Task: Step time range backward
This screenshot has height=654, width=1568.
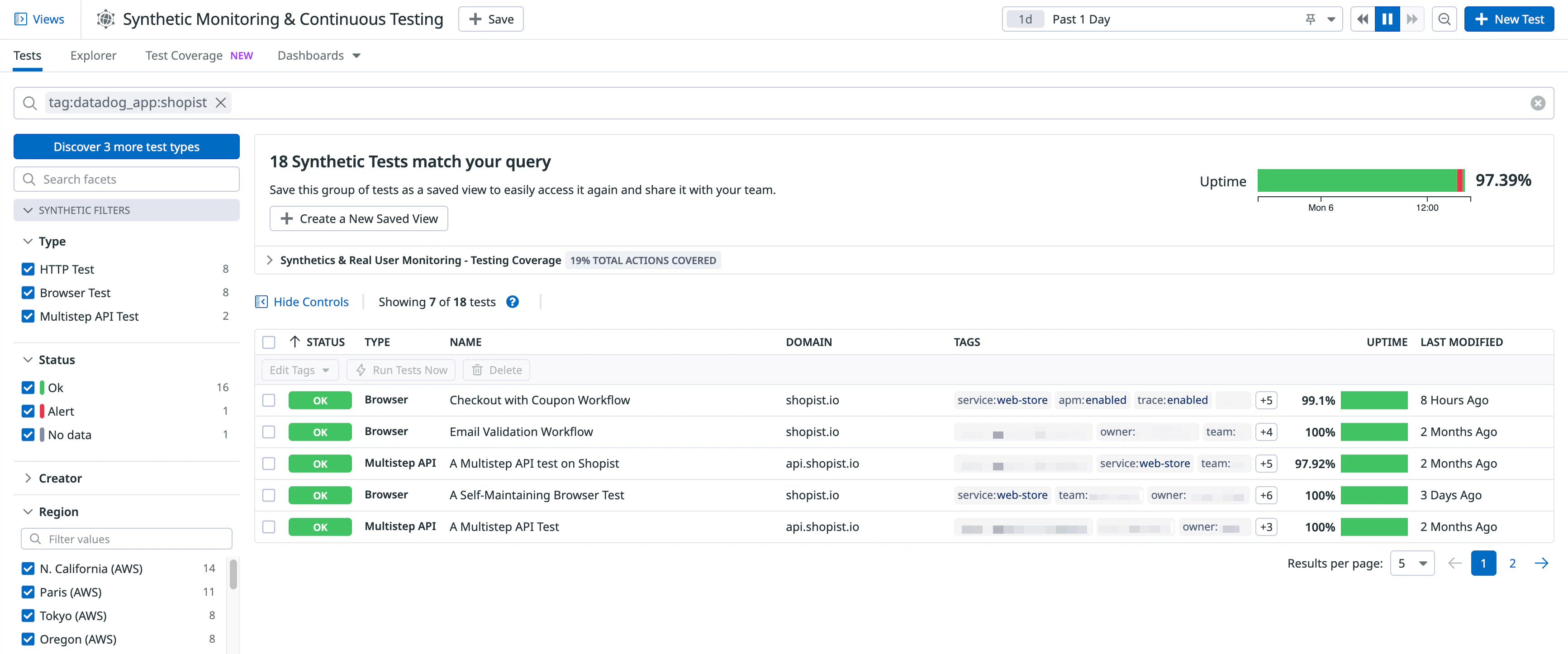Action: (1362, 19)
